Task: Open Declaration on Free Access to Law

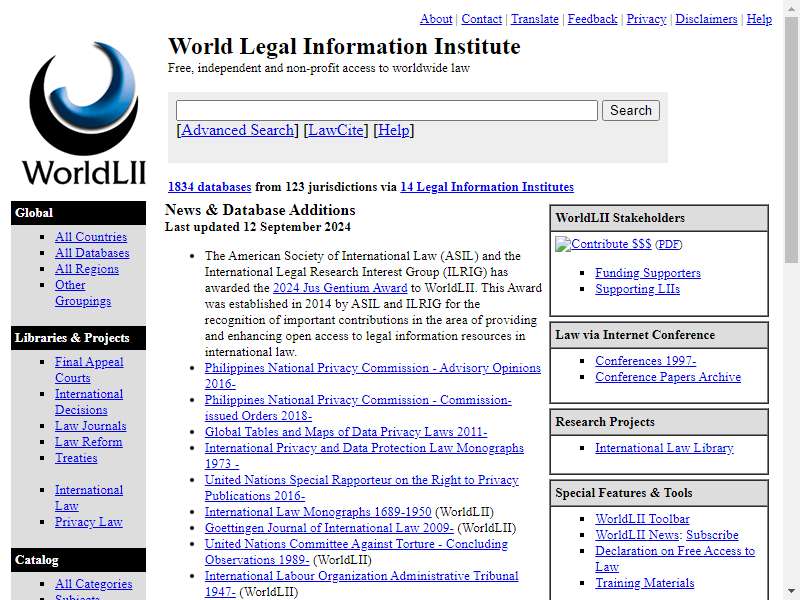Action: click(x=674, y=559)
